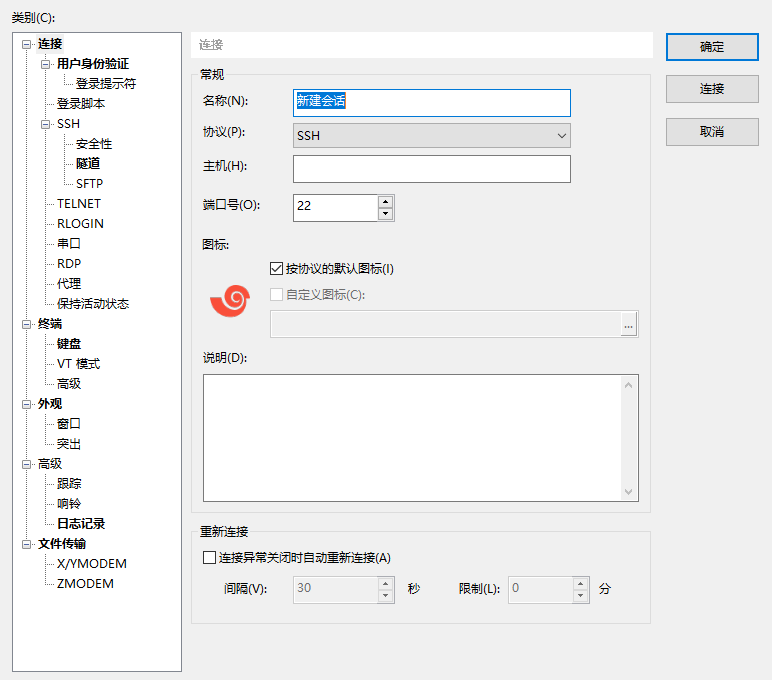Increase 限制 value with up arrow
Viewport: 772px width, 680px height.
coord(580,584)
